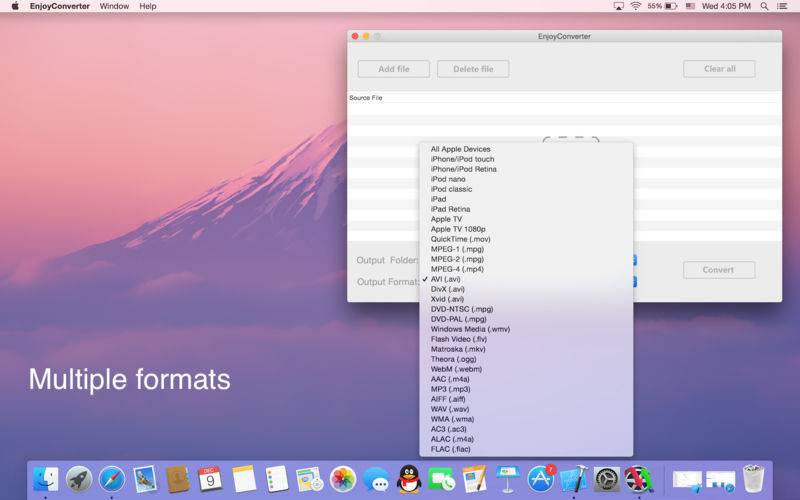
Task: Select AAC (.m4a) audio format
Action: point(526,379)
